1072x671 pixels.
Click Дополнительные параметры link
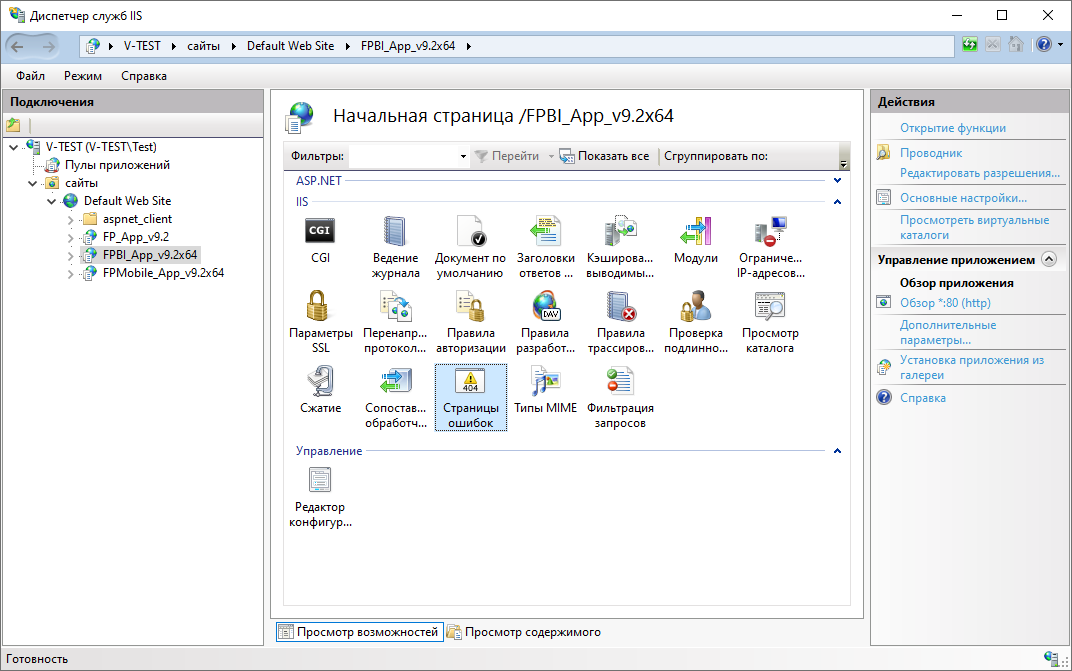[x=948, y=332]
